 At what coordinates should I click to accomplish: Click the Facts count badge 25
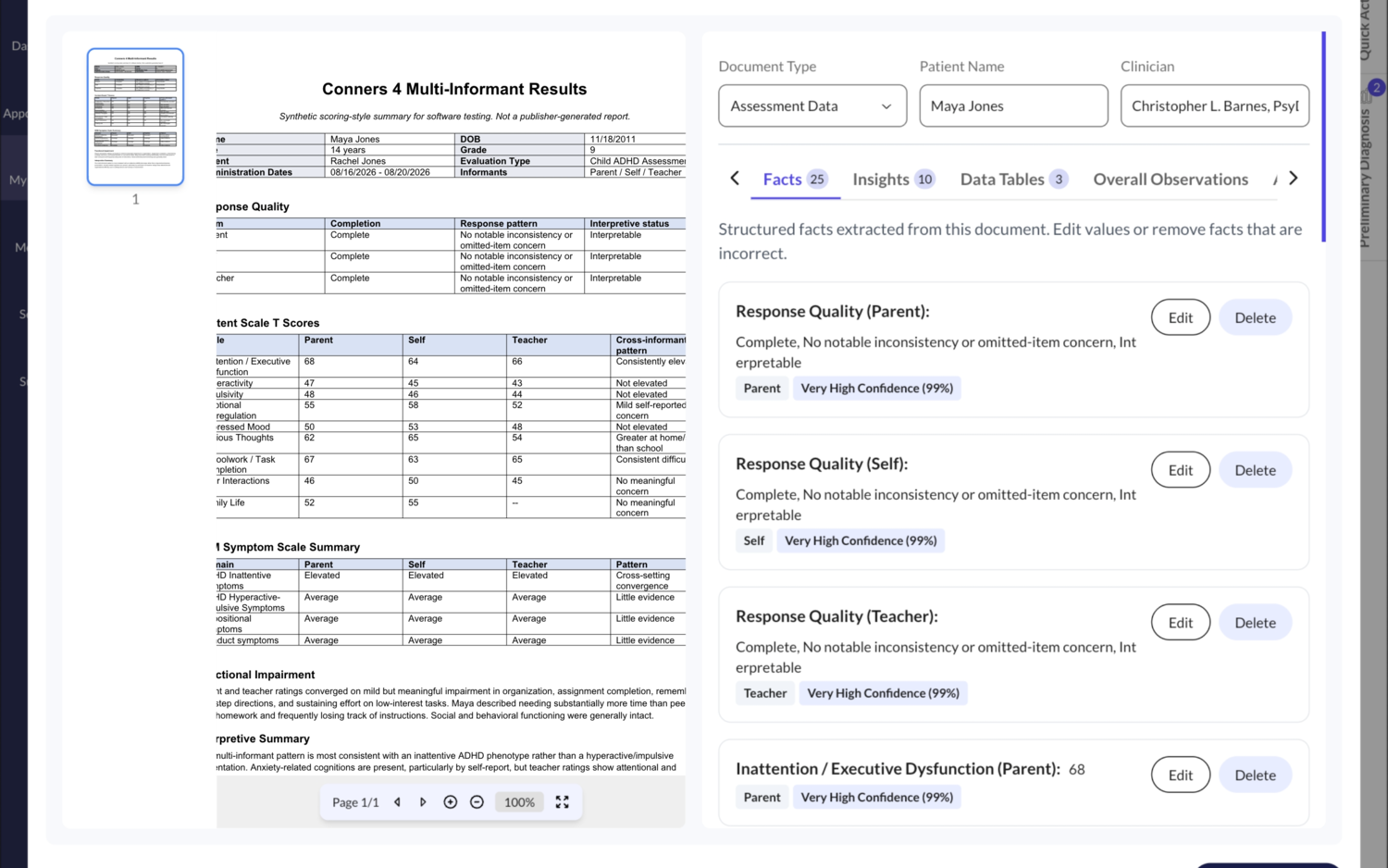[x=817, y=180]
